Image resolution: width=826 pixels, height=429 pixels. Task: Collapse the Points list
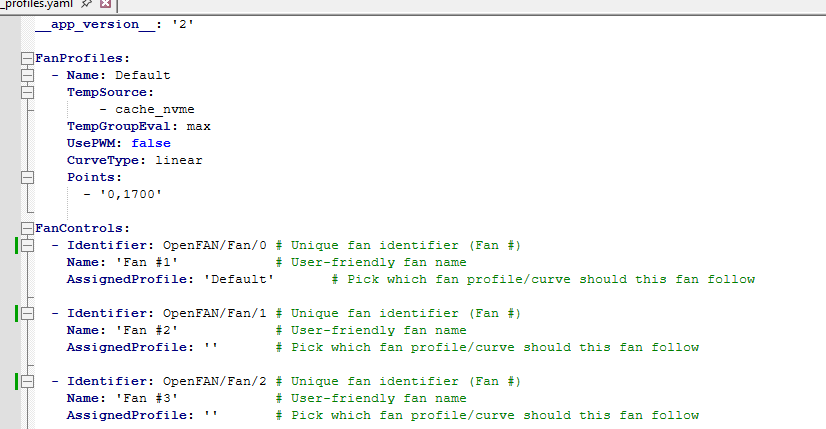click(x=27, y=178)
